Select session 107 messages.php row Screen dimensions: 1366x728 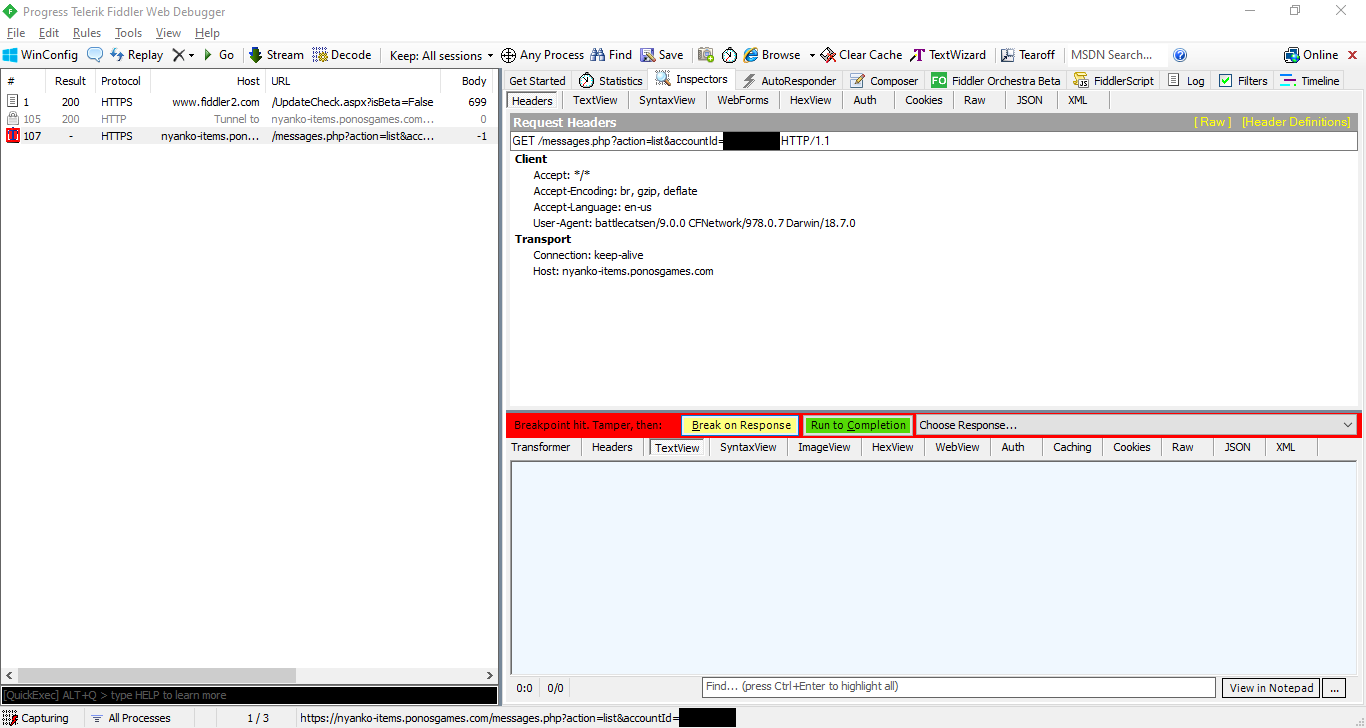[249, 136]
